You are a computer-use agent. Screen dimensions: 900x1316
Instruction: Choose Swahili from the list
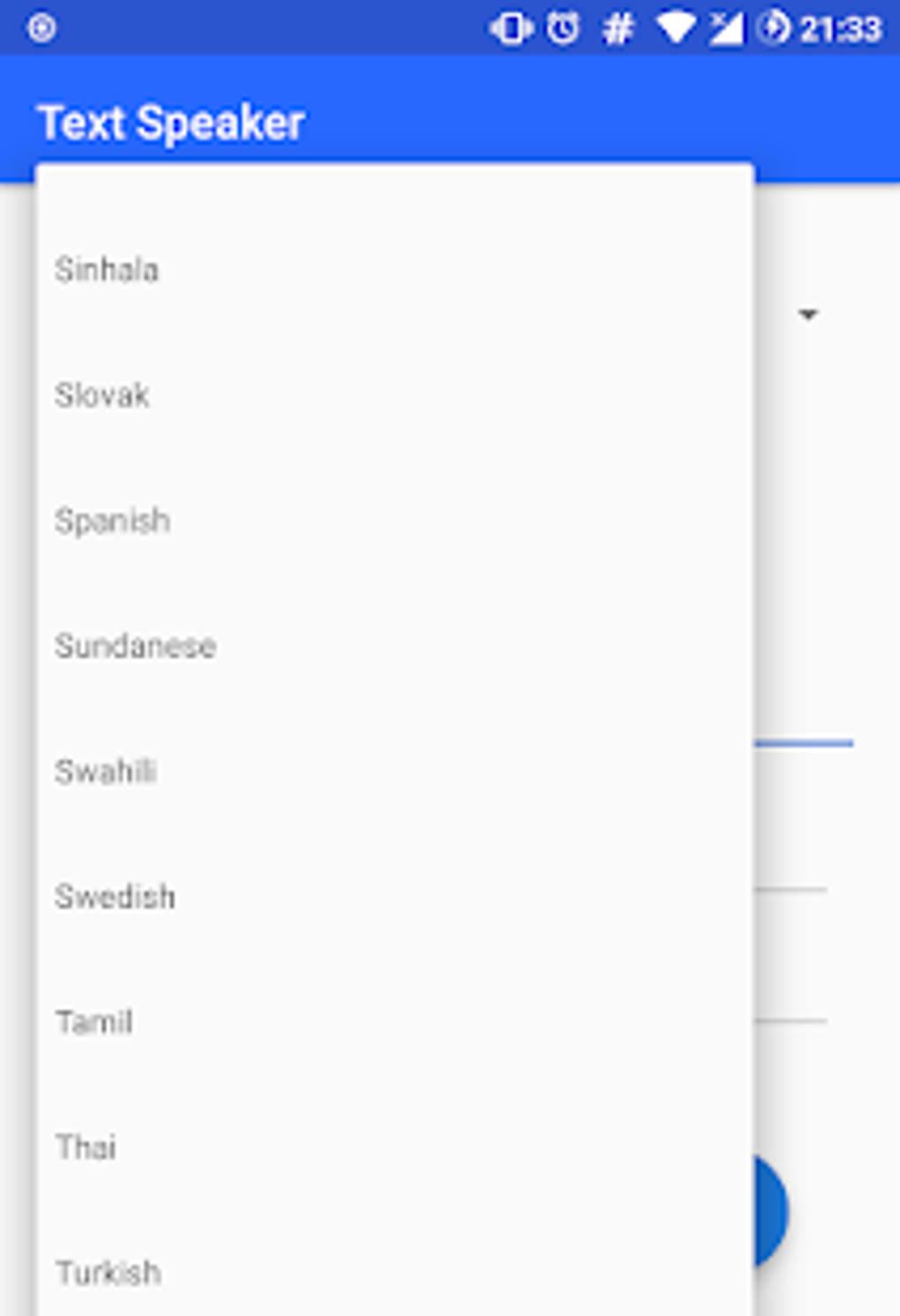click(106, 771)
